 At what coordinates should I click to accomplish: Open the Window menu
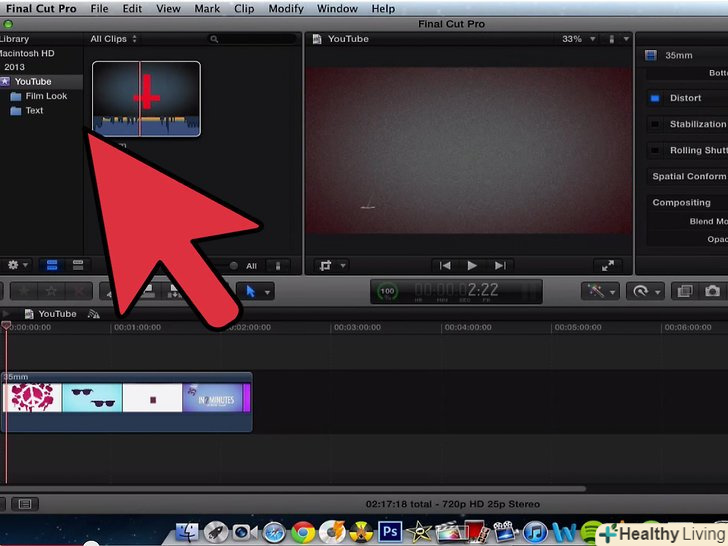337,9
